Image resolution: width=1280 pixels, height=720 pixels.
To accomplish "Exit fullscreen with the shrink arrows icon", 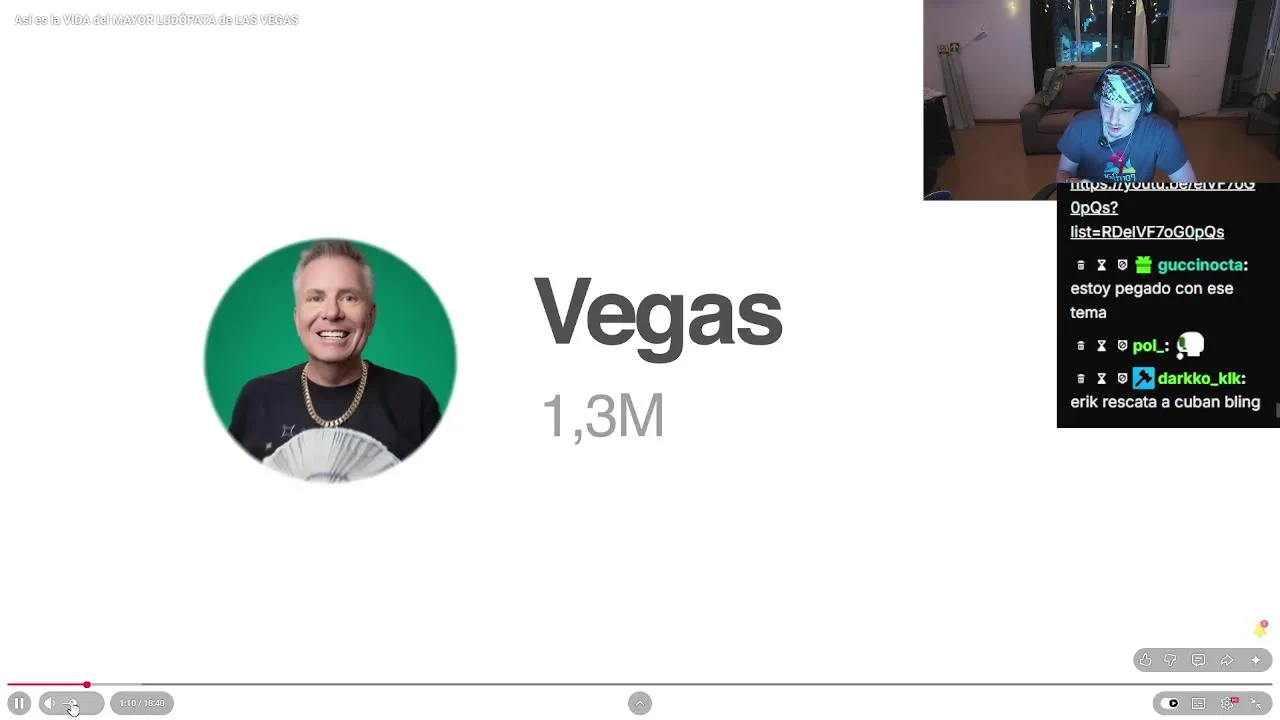I will click(1256, 703).
